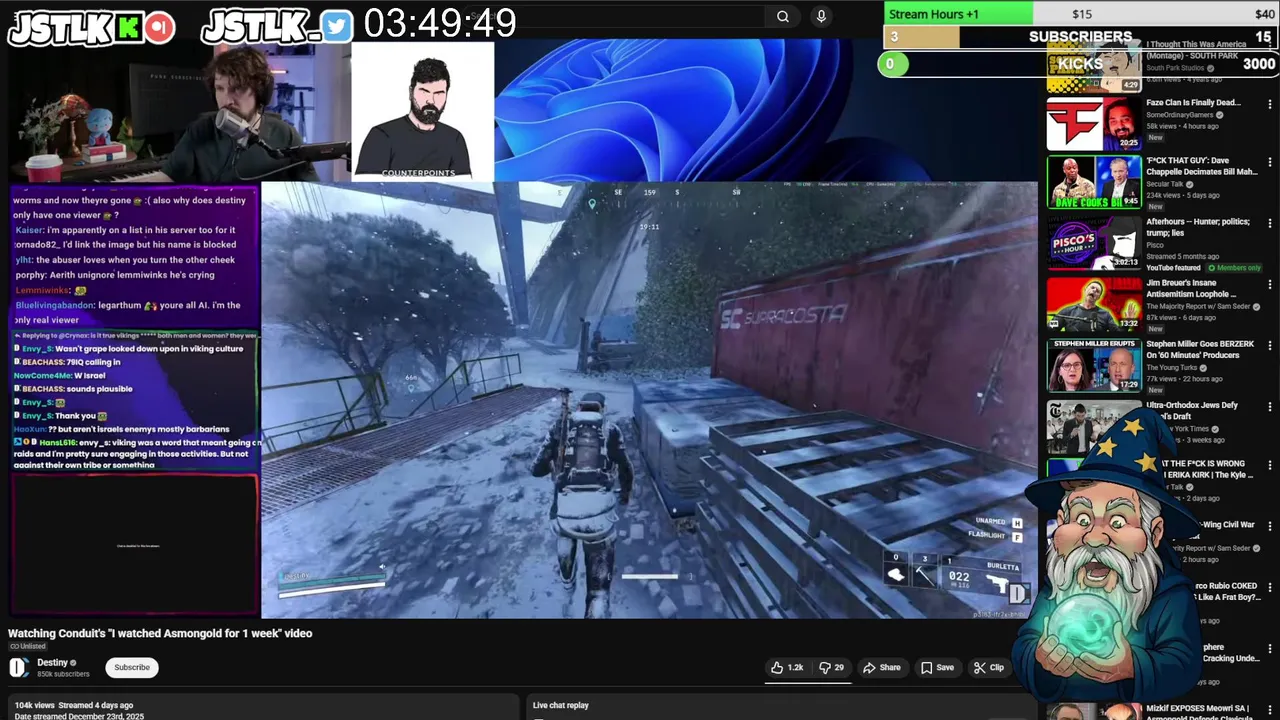Screen dimensions: 1280x720
Task: Subscribe to the Destiny channel
Action: [x=132, y=667]
